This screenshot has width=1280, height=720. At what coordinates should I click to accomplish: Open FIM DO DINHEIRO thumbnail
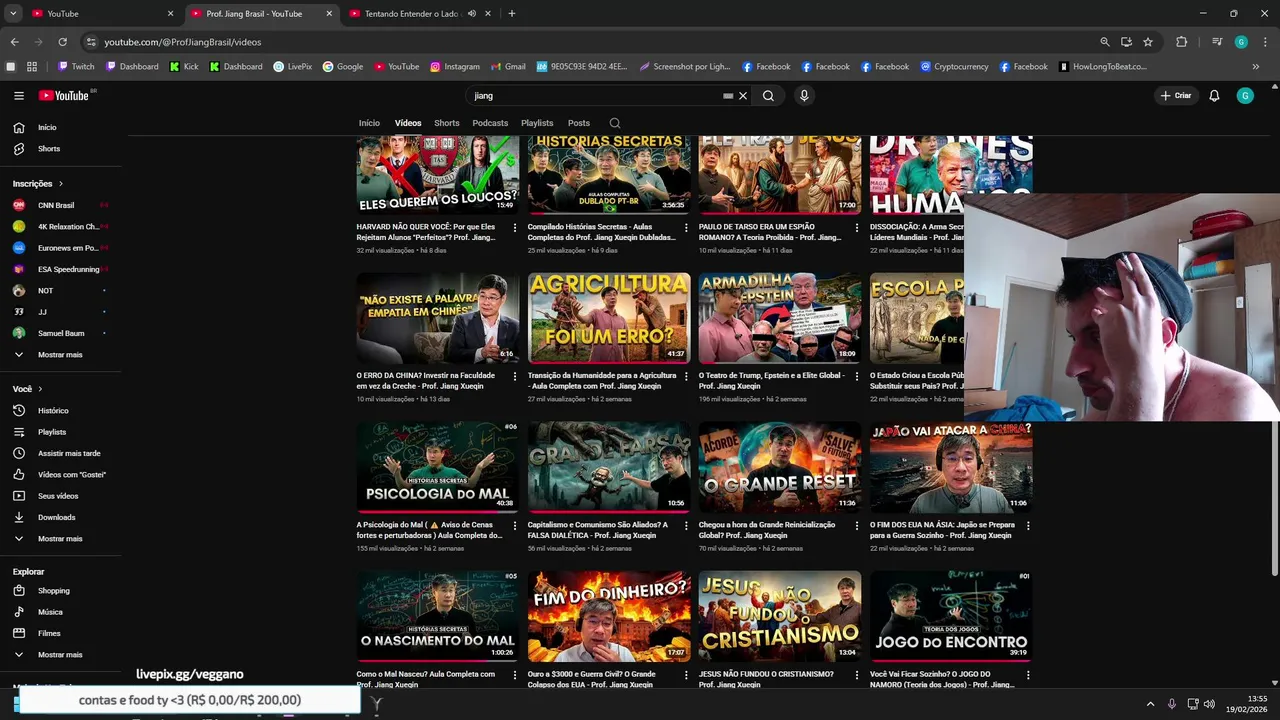click(x=609, y=616)
